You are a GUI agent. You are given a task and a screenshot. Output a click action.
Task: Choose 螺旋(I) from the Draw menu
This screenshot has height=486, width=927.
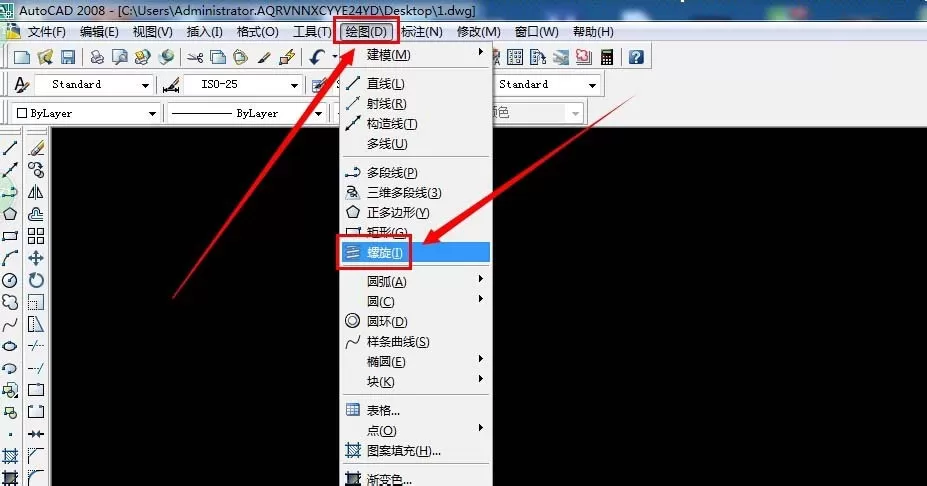416,252
